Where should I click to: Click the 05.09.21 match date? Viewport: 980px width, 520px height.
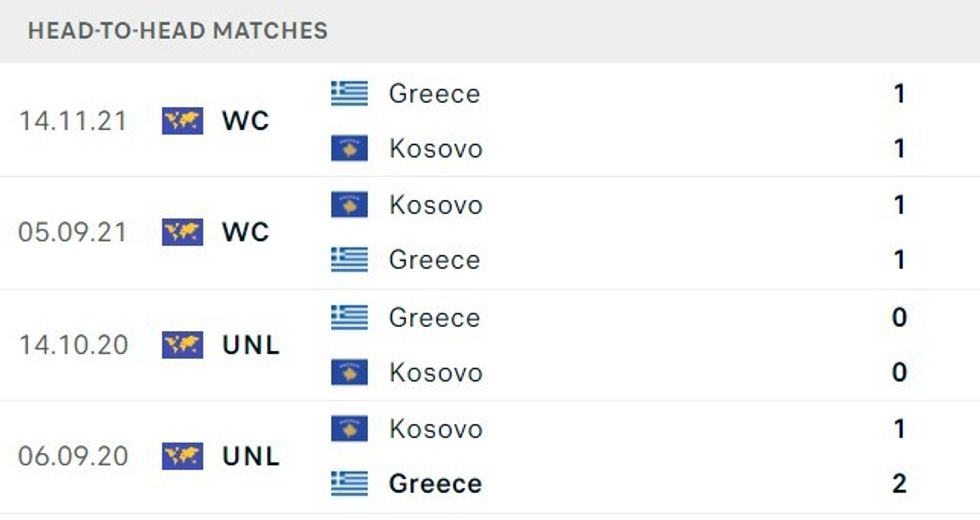73,232
